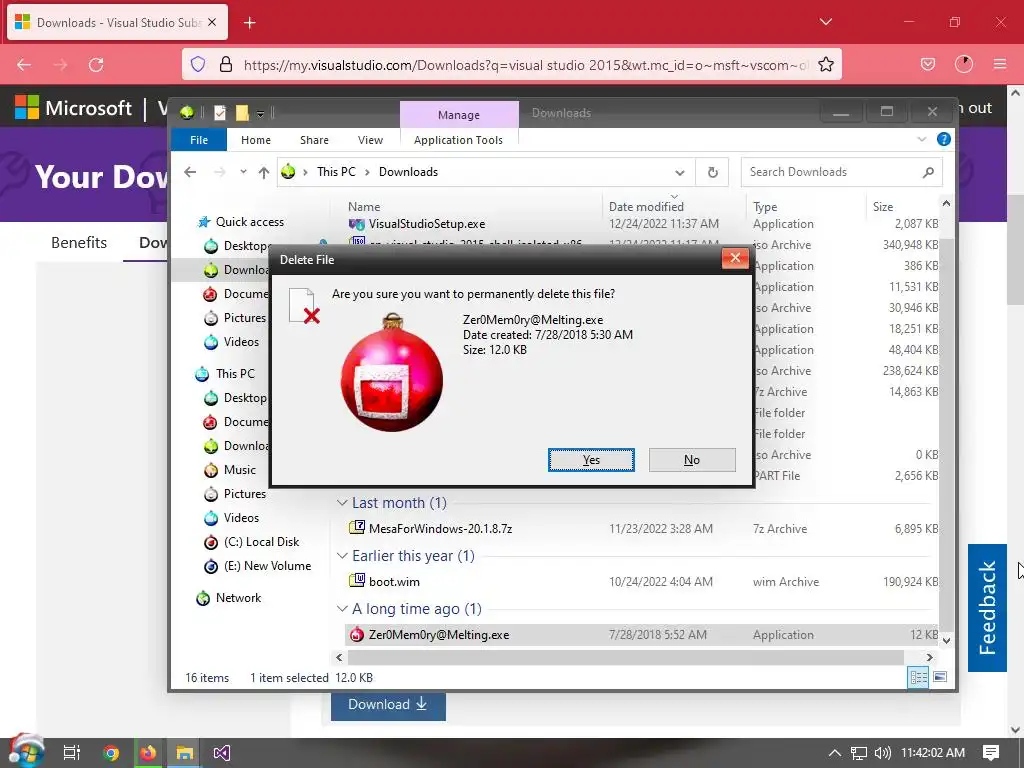Select MesaForWindows-20.1.8.7z file

click(x=440, y=528)
